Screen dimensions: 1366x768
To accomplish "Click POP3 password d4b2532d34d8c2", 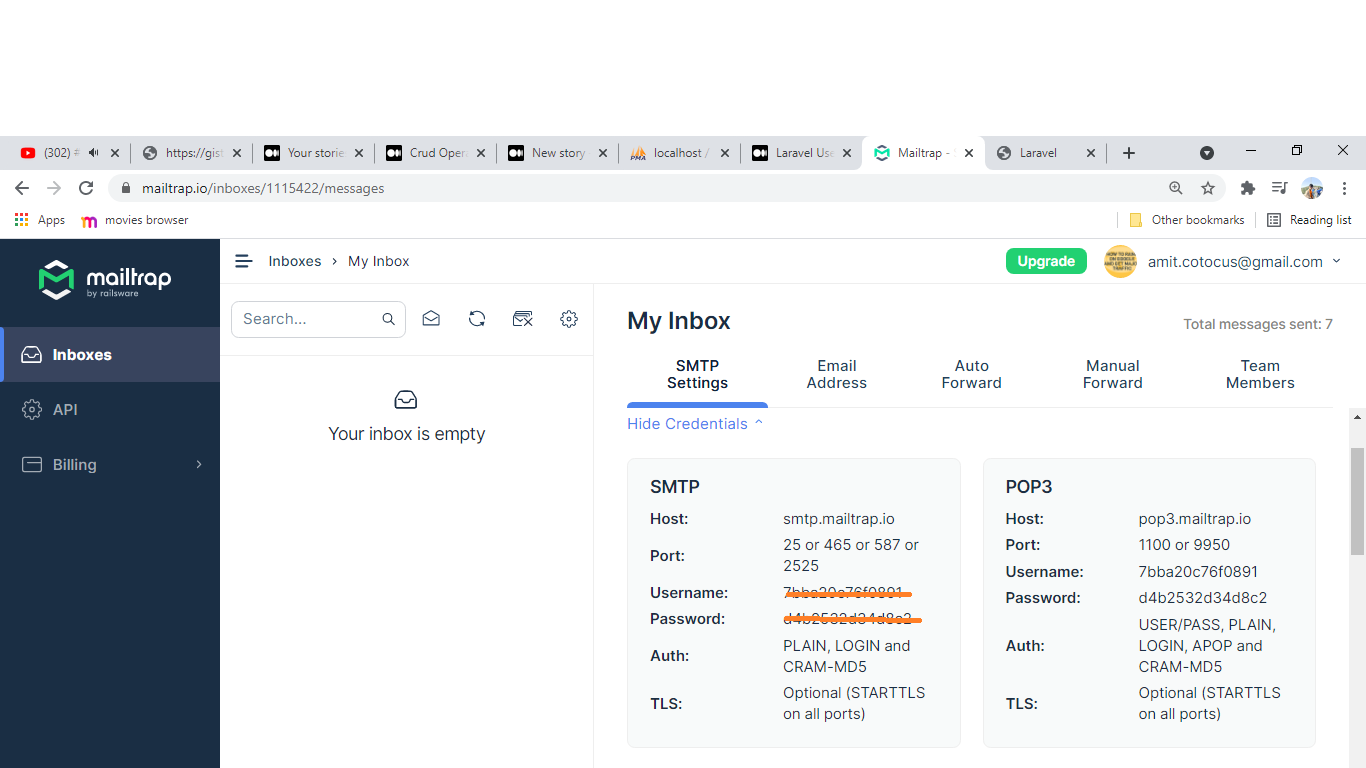I will coord(1203,598).
